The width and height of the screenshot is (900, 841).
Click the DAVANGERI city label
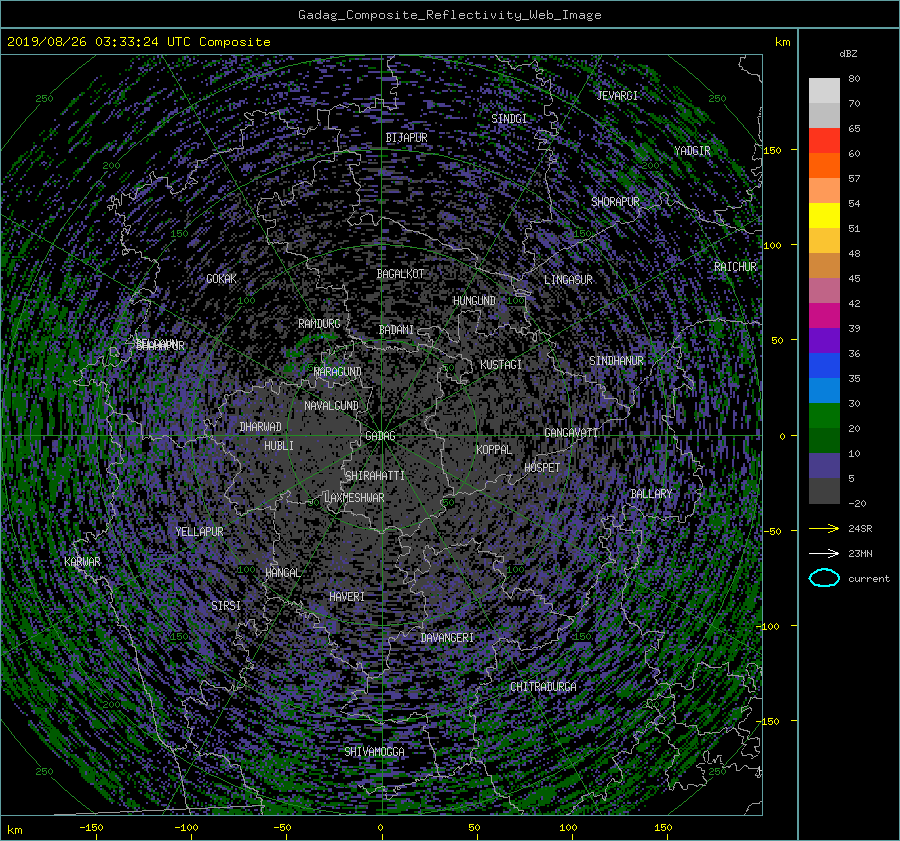pyautogui.click(x=447, y=638)
